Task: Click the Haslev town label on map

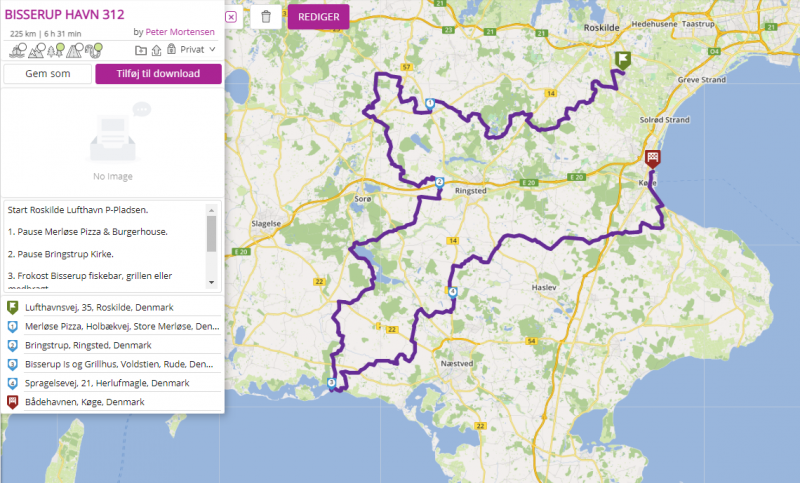Action: click(544, 288)
